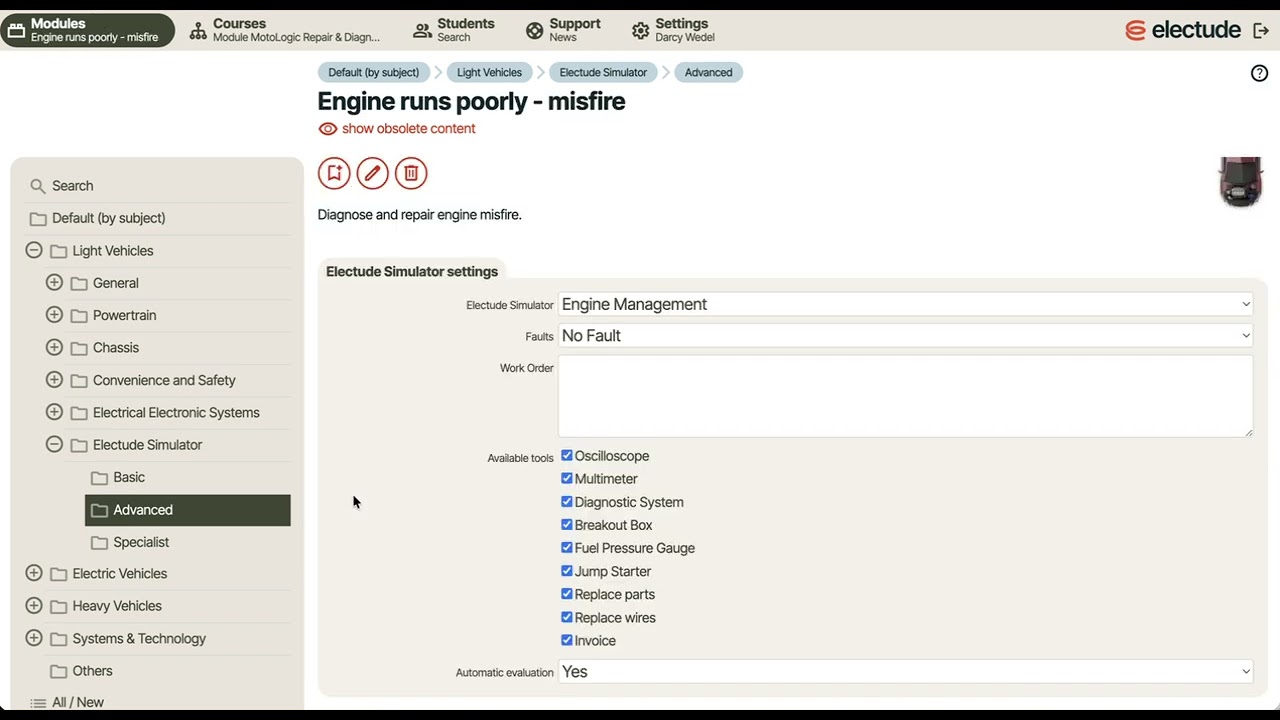Select the Others folder
This screenshot has height=720, width=1280.
[92, 671]
